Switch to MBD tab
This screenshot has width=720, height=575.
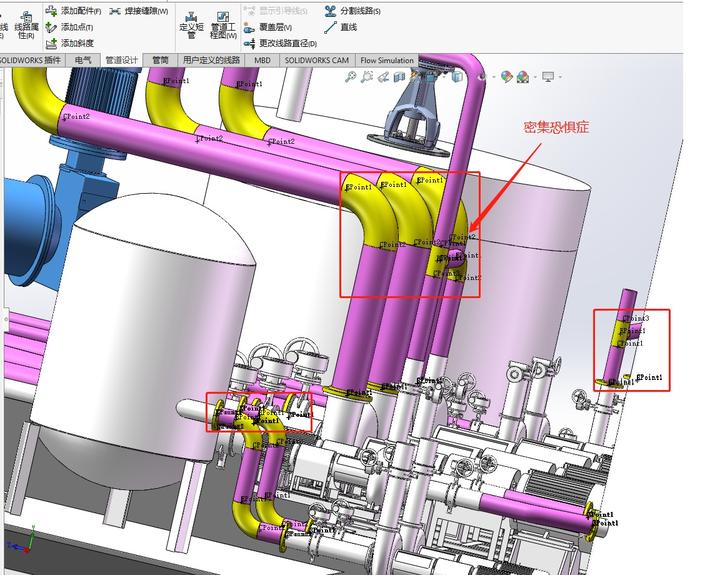point(262,60)
